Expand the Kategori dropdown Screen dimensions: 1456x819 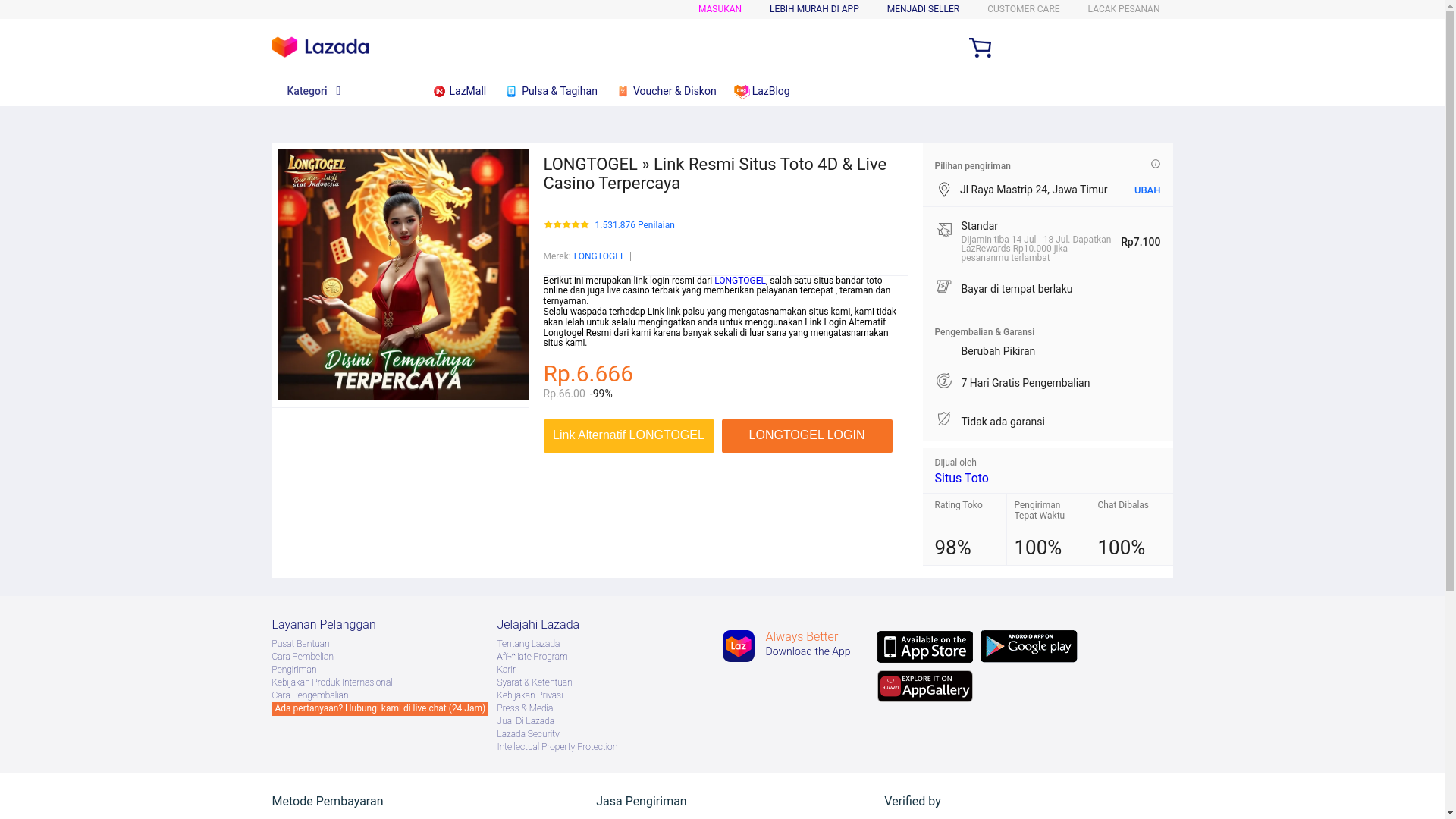[313, 91]
